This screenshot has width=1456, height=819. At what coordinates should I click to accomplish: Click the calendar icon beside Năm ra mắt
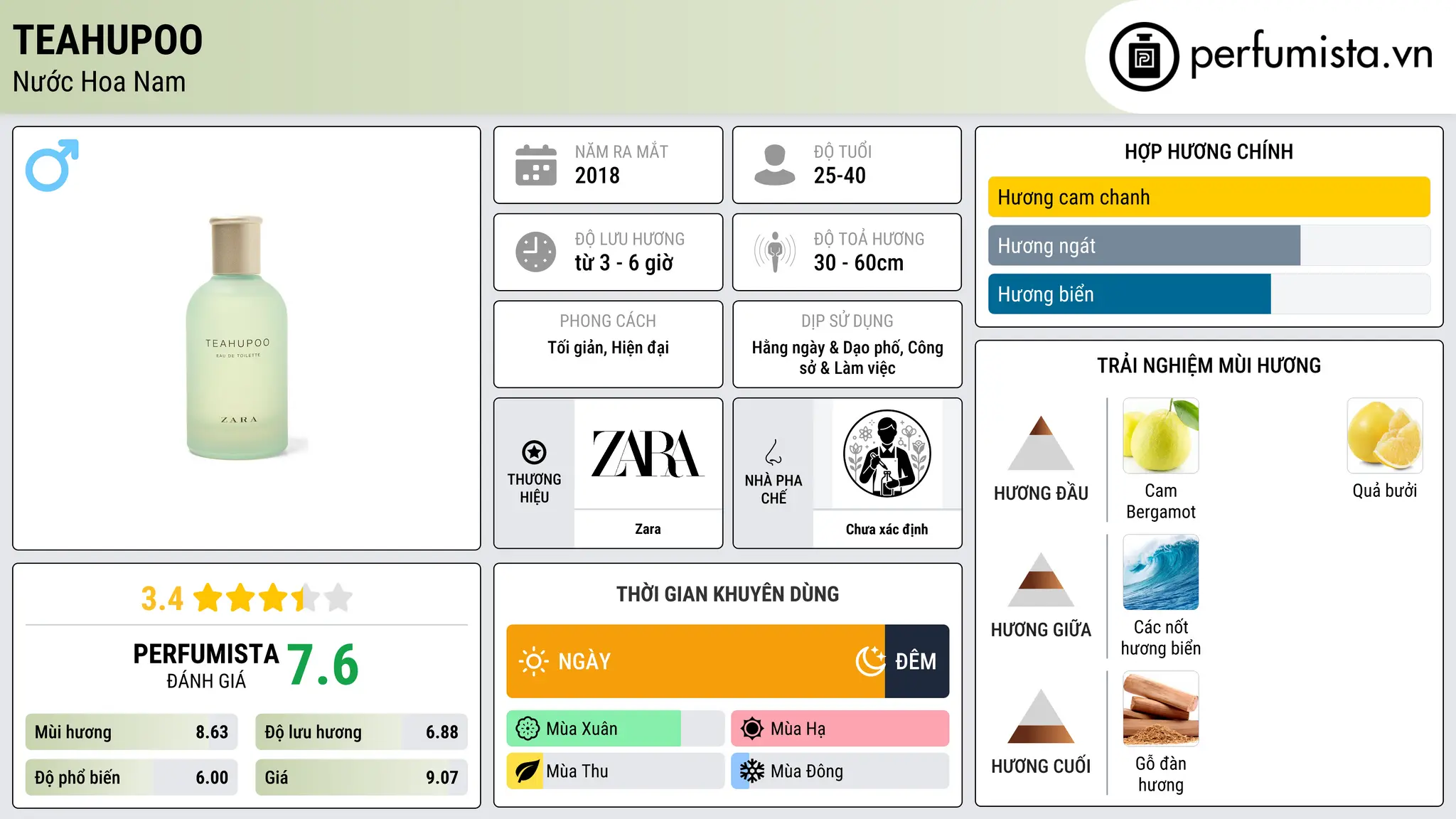pos(535,165)
